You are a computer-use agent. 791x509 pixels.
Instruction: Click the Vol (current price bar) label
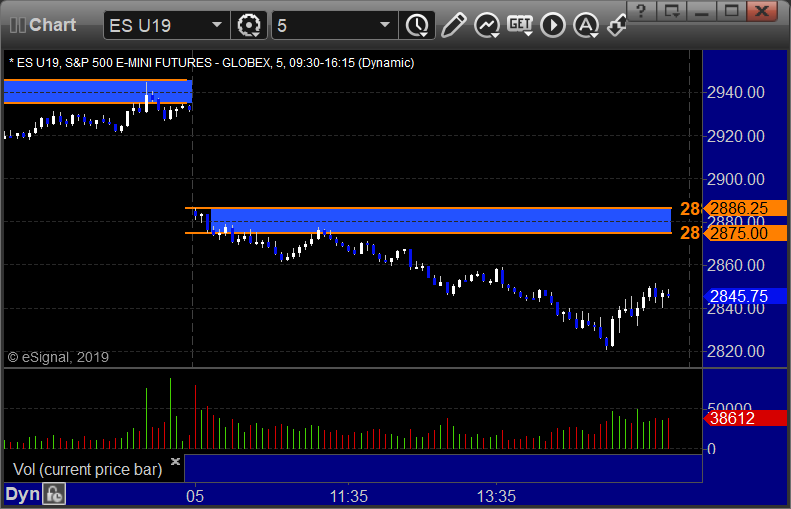click(x=88, y=470)
